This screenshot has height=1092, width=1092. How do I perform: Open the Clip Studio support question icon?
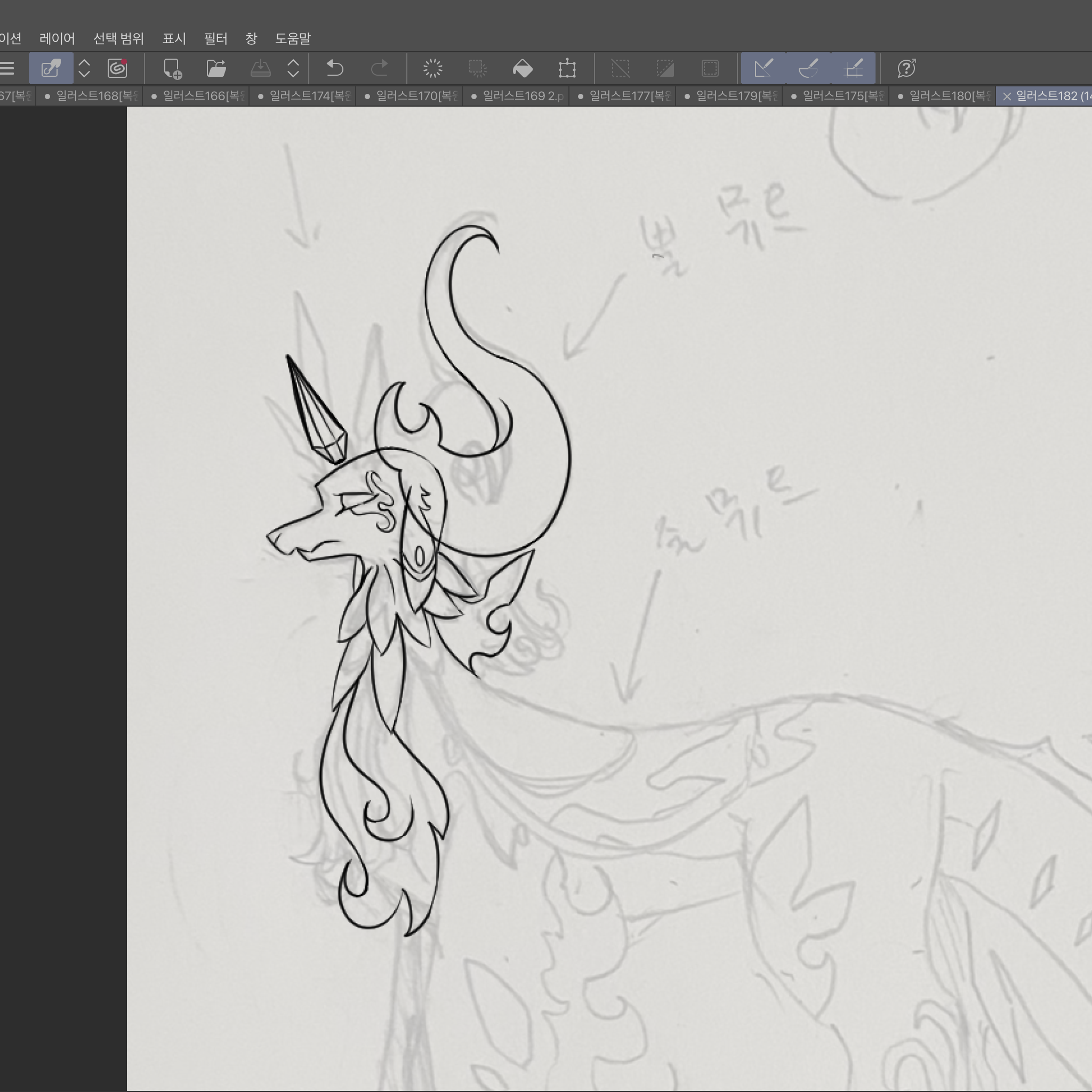pyautogui.click(x=906, y=68)
